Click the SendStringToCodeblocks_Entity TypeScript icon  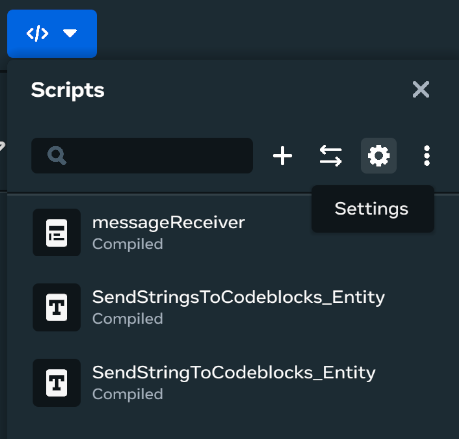coord(57,383)
